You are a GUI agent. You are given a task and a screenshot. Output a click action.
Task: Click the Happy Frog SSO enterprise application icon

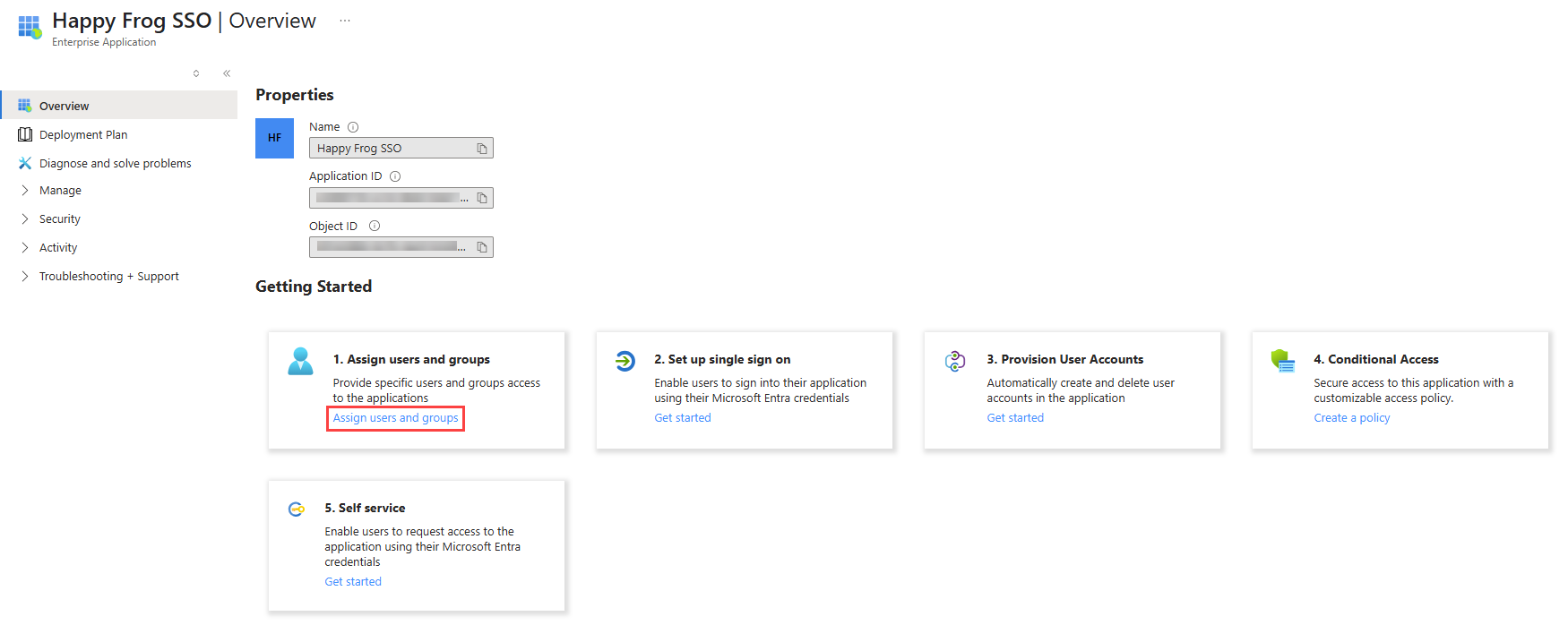pos(30,27)
